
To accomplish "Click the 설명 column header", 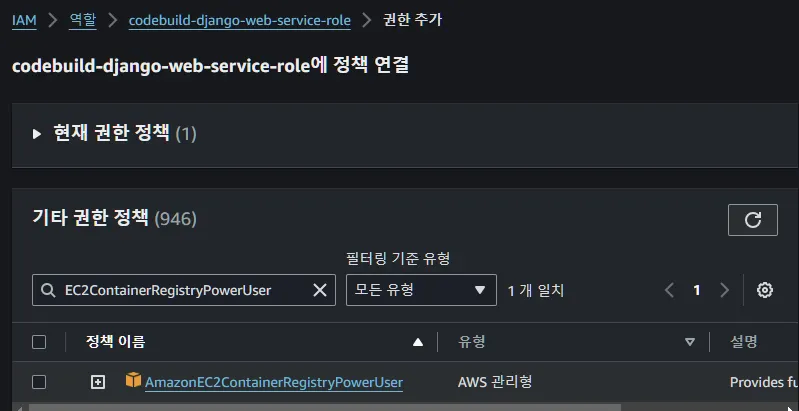I will click(744, 342).
